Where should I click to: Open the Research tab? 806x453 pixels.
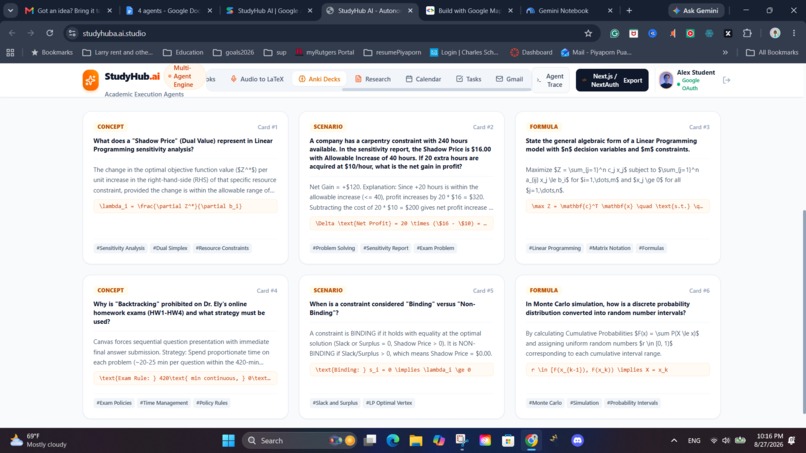[x=373, y=79]
